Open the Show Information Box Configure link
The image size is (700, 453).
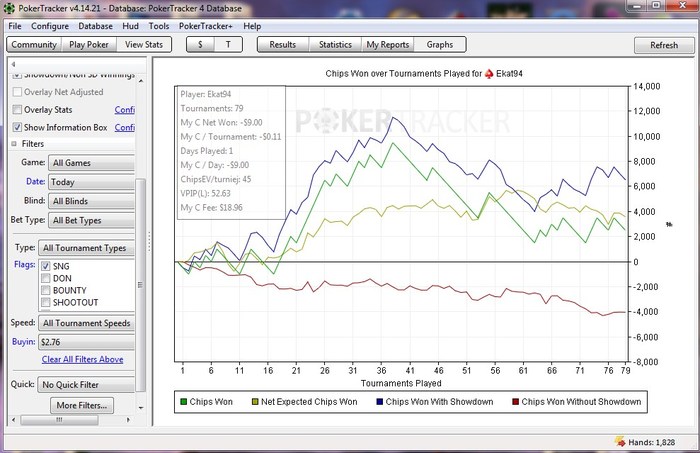pyautogui.click(x=125, y=127)
